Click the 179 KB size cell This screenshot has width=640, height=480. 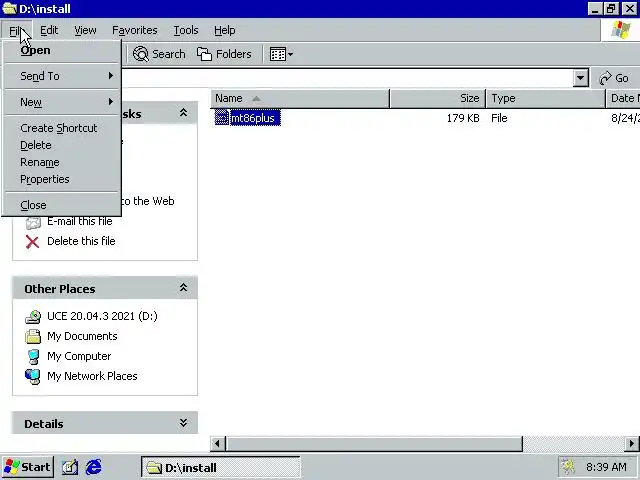point(463,118)
